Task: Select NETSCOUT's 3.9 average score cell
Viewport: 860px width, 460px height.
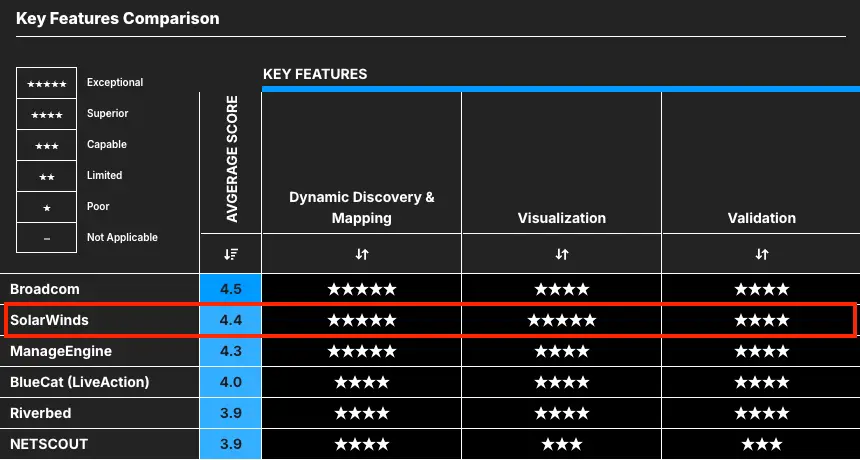Action: point(231,444)
